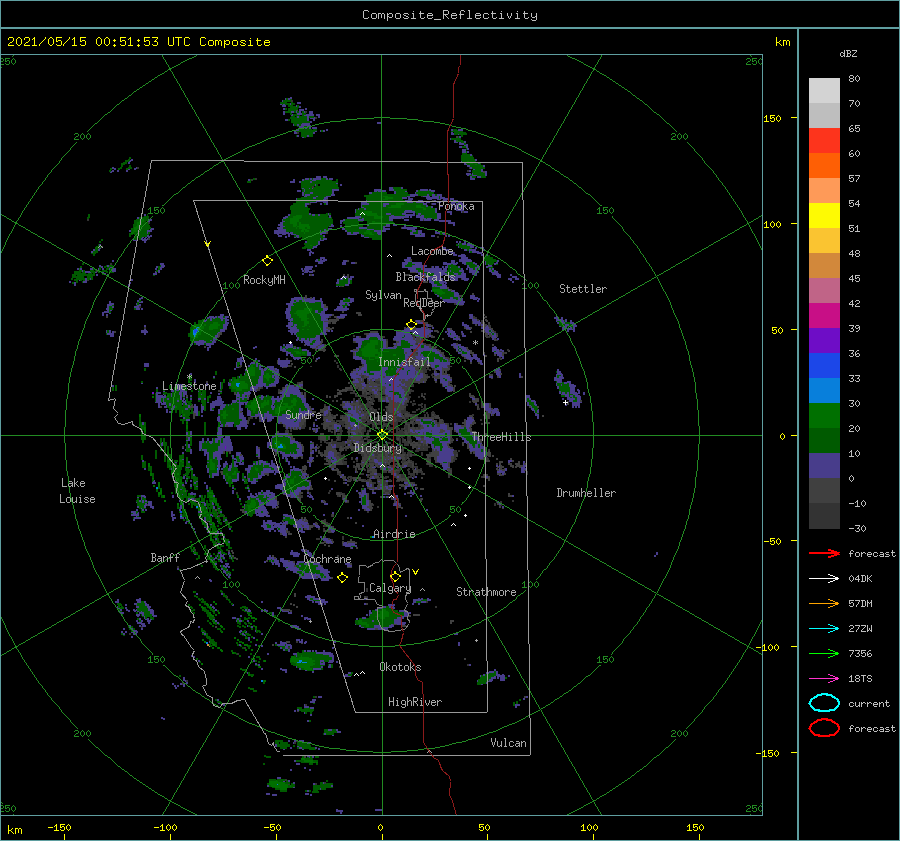Screen dimensions: 900x841
Task: Click the Okotoks label
Action: 400,667
